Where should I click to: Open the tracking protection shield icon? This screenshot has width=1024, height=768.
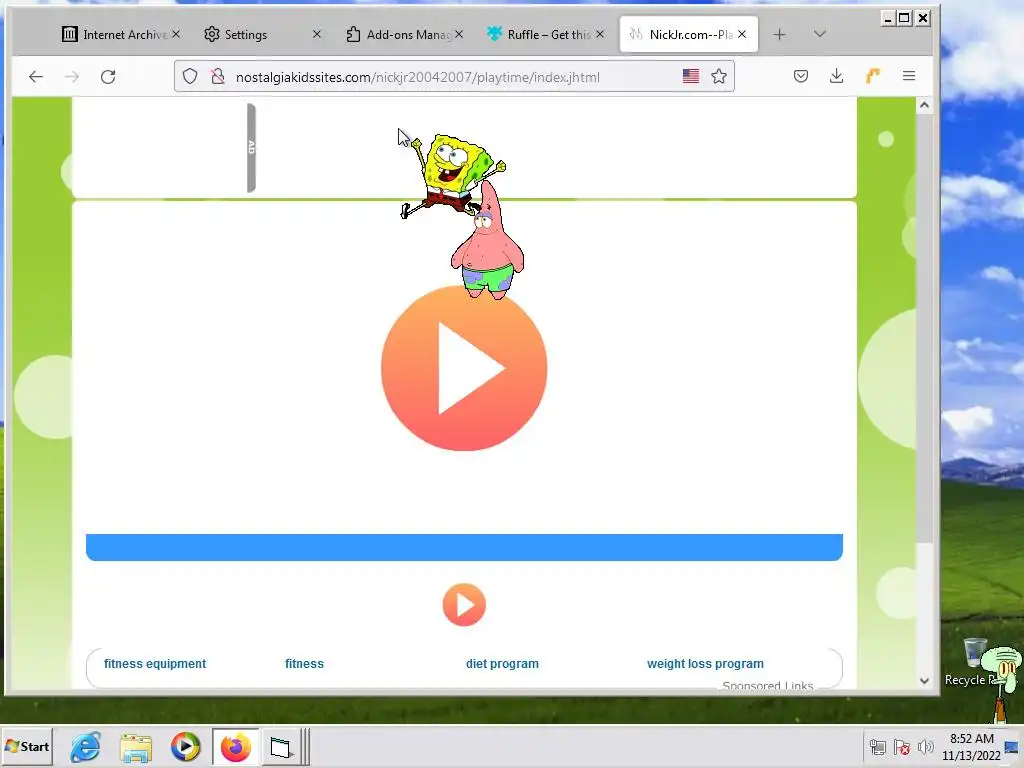point(190,76)
